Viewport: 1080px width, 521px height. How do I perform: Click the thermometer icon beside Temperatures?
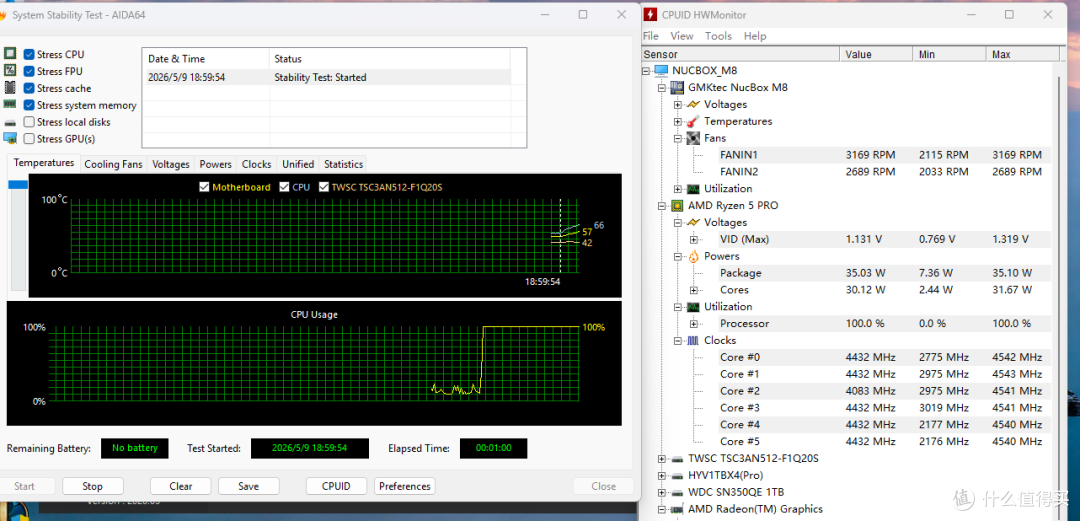pos(694,121)
